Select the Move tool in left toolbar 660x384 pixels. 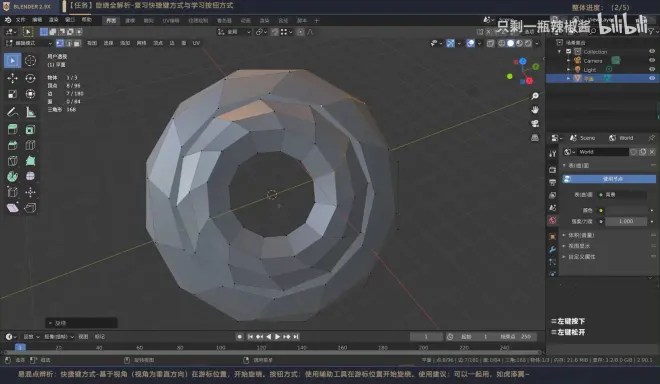pos(12,78)
